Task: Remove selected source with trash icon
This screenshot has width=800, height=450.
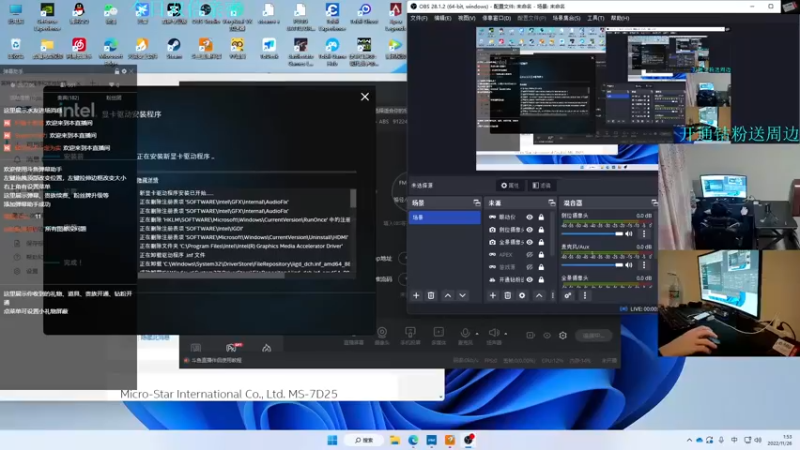Action: click(508, 295)
